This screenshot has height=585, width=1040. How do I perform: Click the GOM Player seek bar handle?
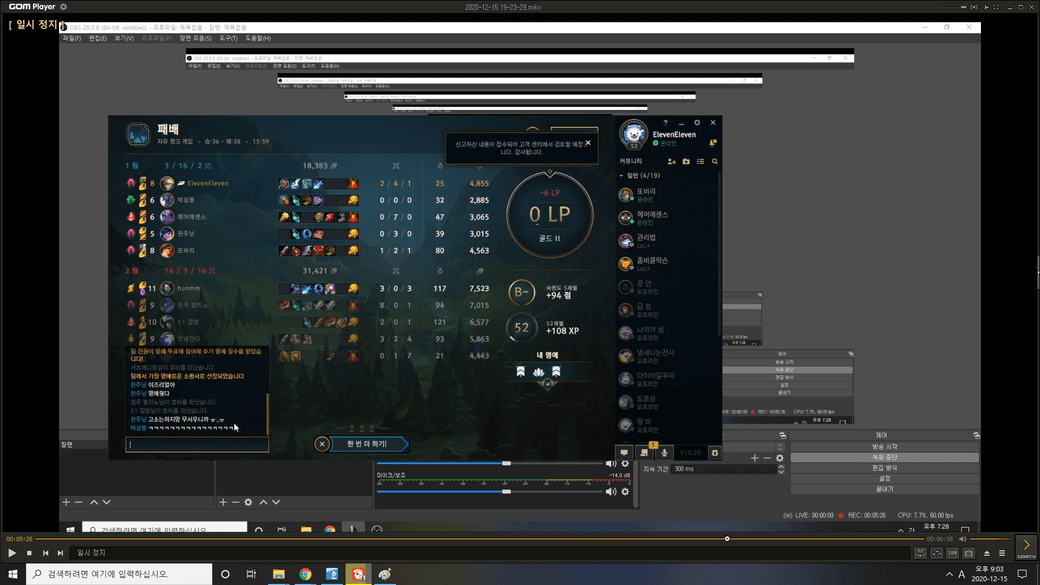[727, 539]
